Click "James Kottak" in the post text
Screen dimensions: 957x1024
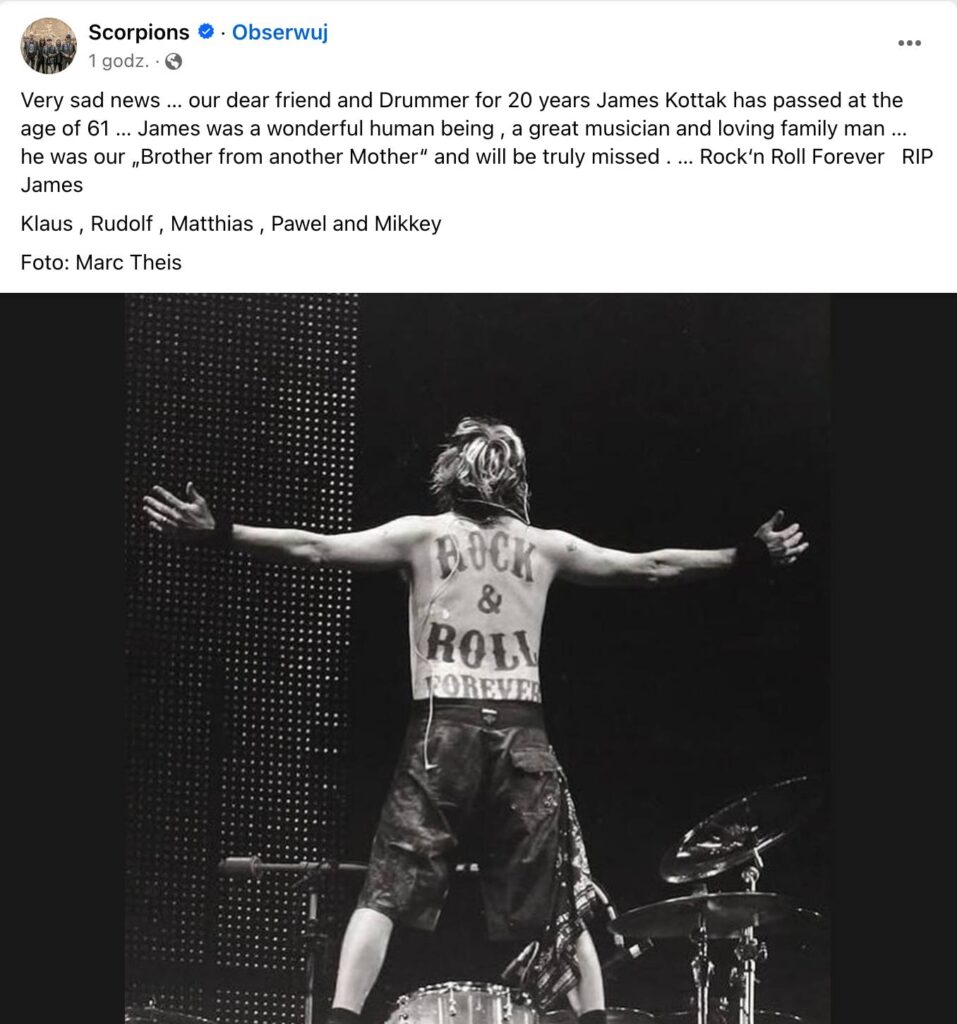tap(649, 100)
